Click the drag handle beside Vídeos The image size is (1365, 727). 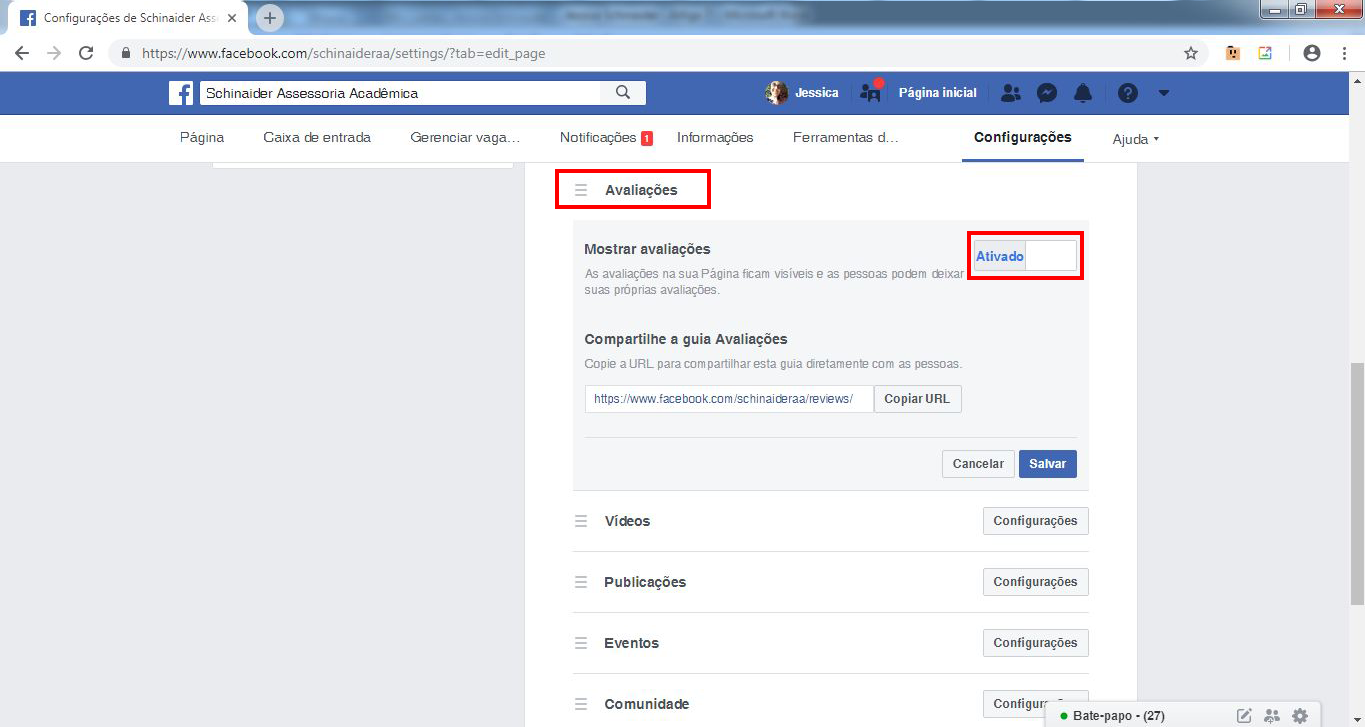click(581, 521)
